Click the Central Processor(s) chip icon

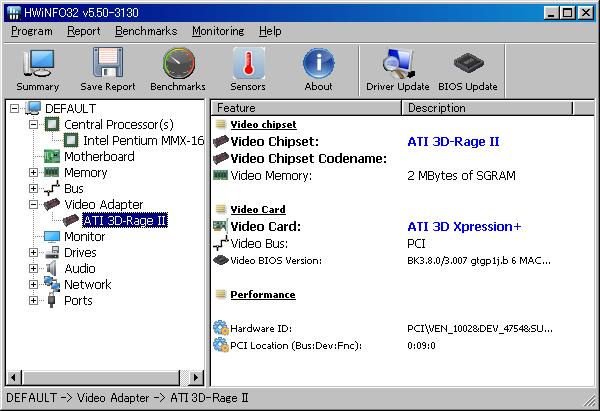(52, 124)
